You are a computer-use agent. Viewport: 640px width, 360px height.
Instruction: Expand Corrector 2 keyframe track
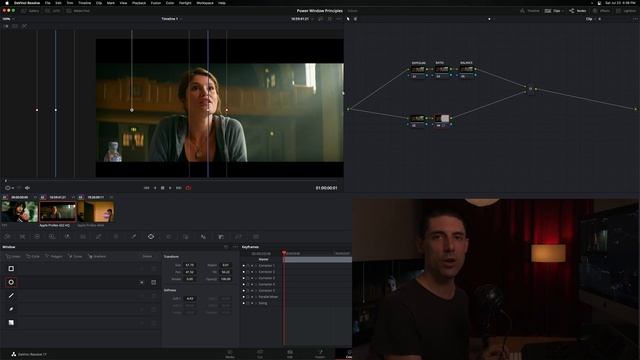[x=256, y=272]
